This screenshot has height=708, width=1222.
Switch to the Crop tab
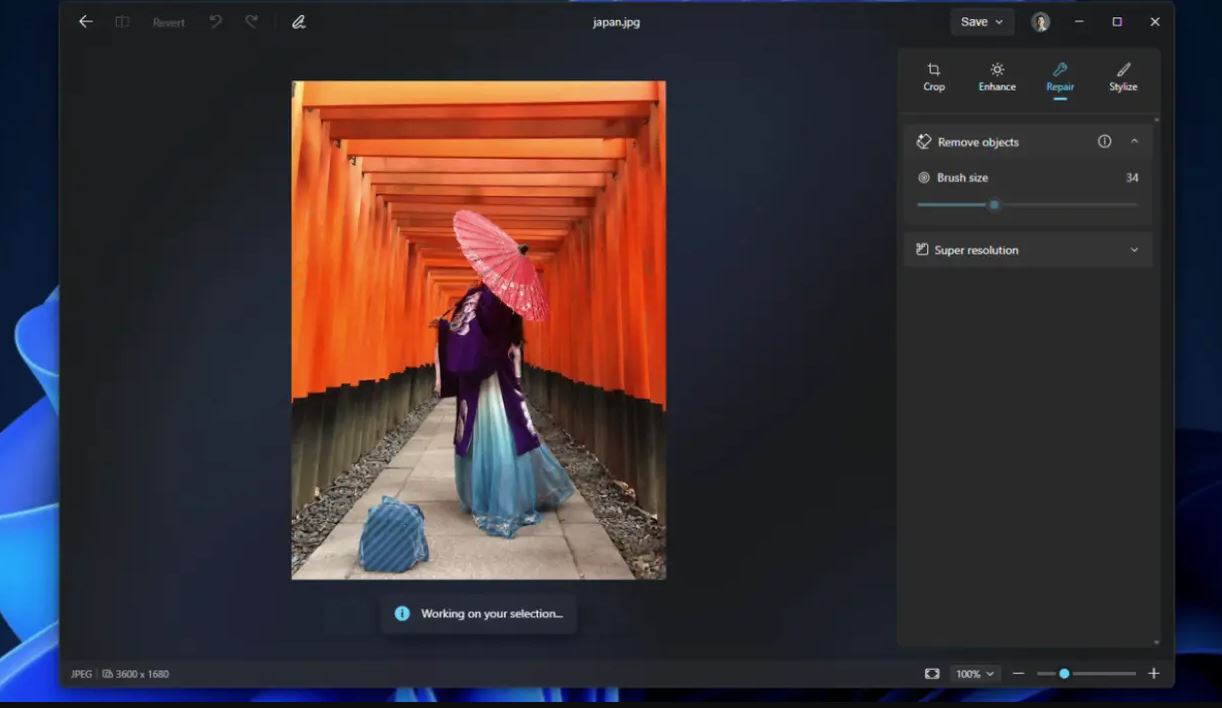click(934, 77)
